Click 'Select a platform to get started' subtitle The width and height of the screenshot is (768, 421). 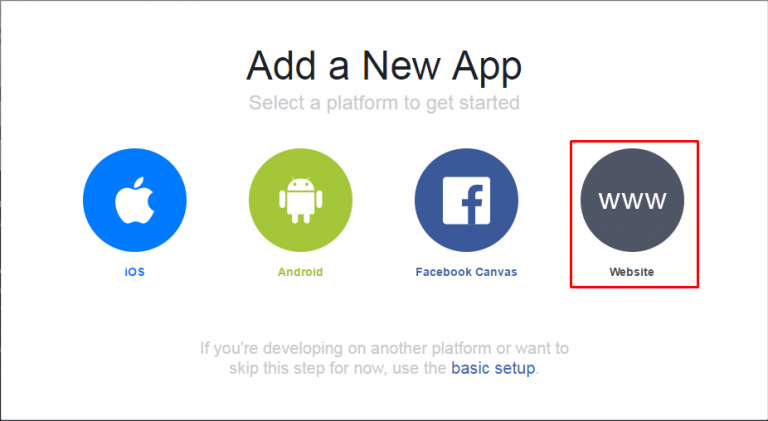point(384,103)
